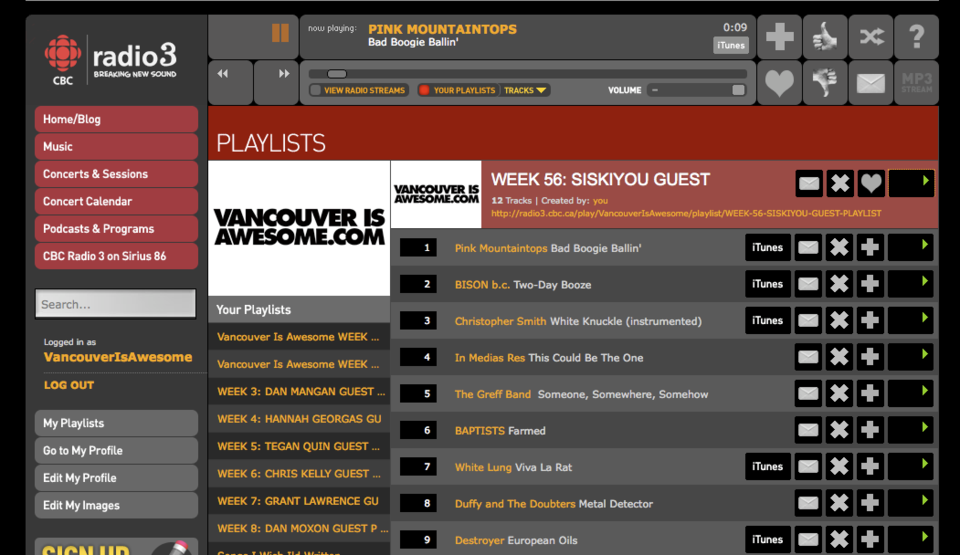Email Duffy and The Doubters track
The image size is (960, 555).
pos(808,503)
